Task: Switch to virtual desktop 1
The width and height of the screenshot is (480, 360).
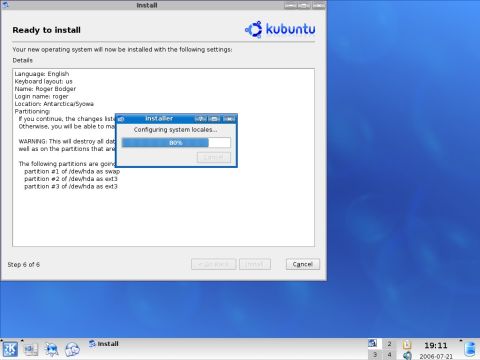Action: 375,344
